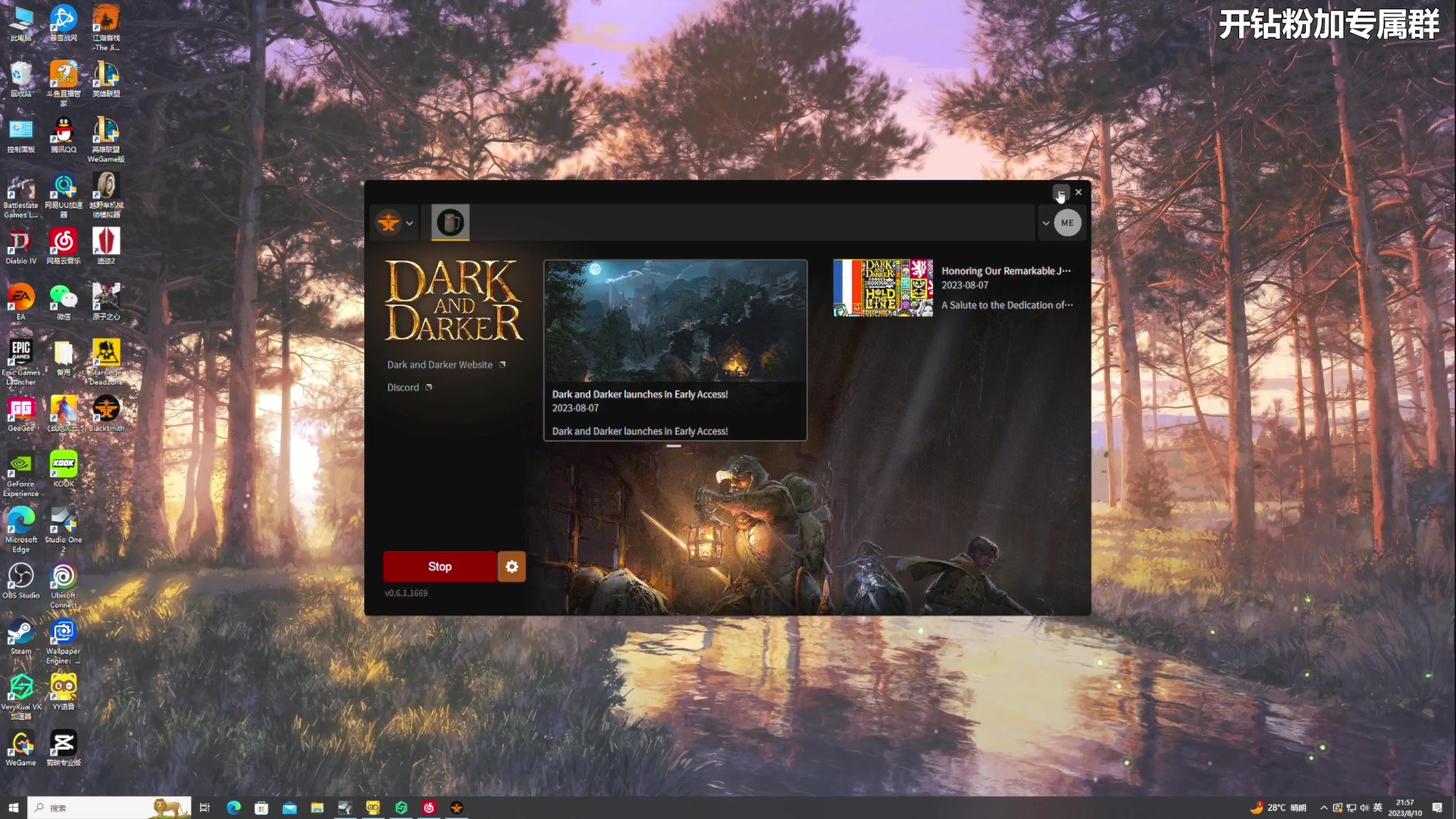This screenshot has width=1456, height=819.
Task: Open the taskbar clock showing 21:57
Action: pos(1404,808)
